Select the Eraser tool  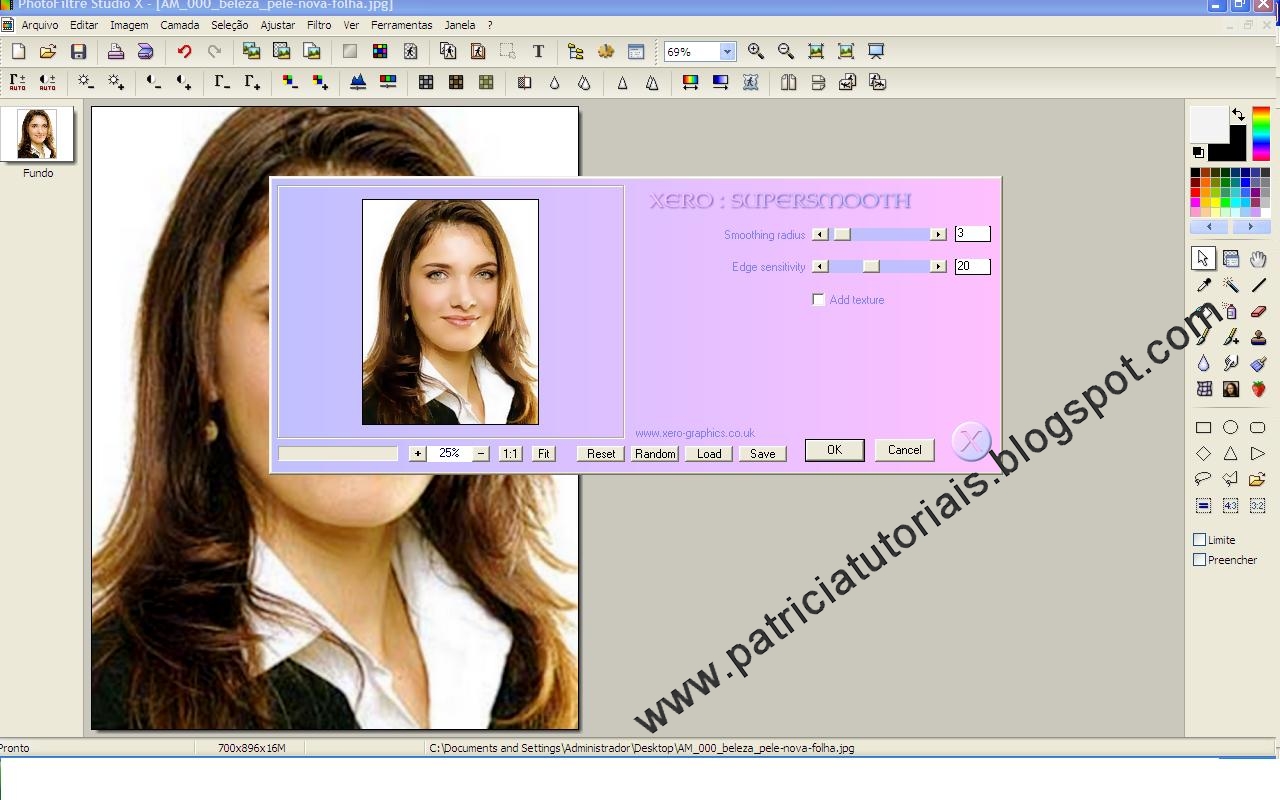[1258, 312]
